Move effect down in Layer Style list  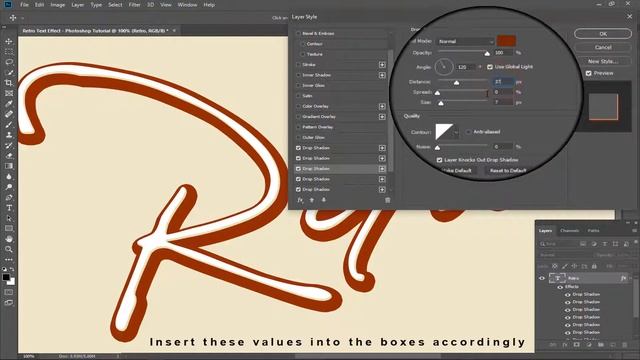[x=323, y=200]
